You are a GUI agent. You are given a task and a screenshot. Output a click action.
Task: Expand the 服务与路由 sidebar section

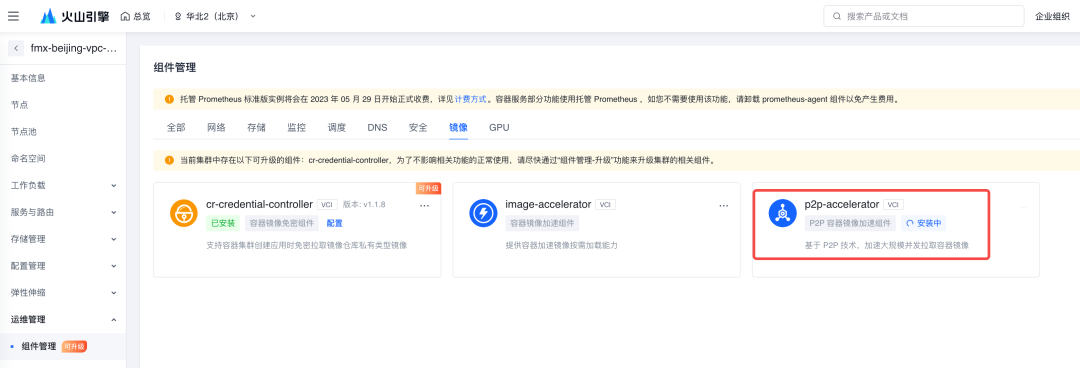tap(63, 212)
